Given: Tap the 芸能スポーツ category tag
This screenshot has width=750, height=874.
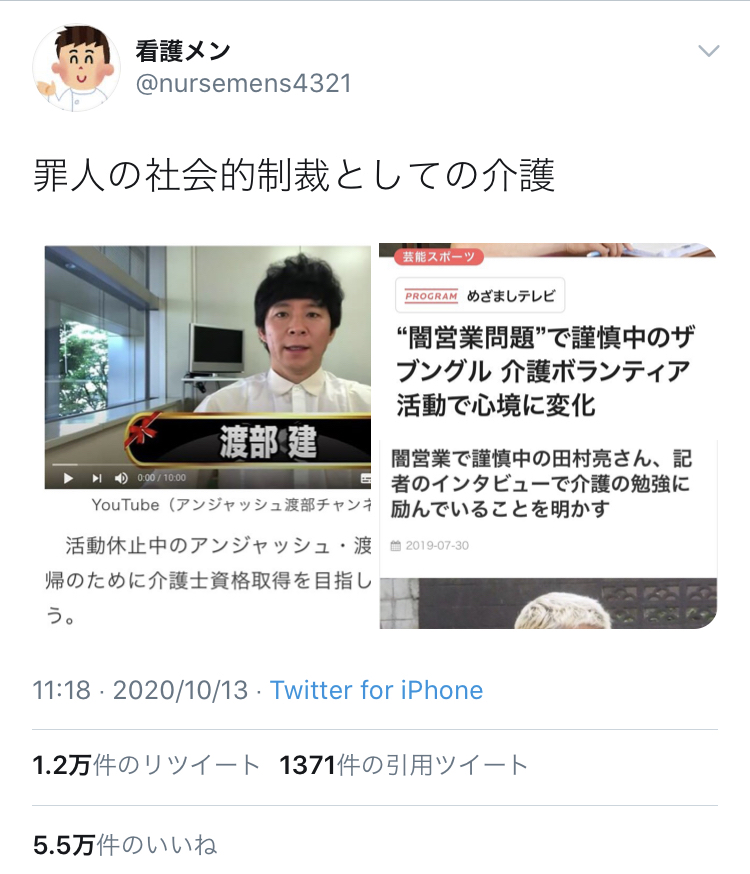Looking at the screenshot, I should (439, 256).
